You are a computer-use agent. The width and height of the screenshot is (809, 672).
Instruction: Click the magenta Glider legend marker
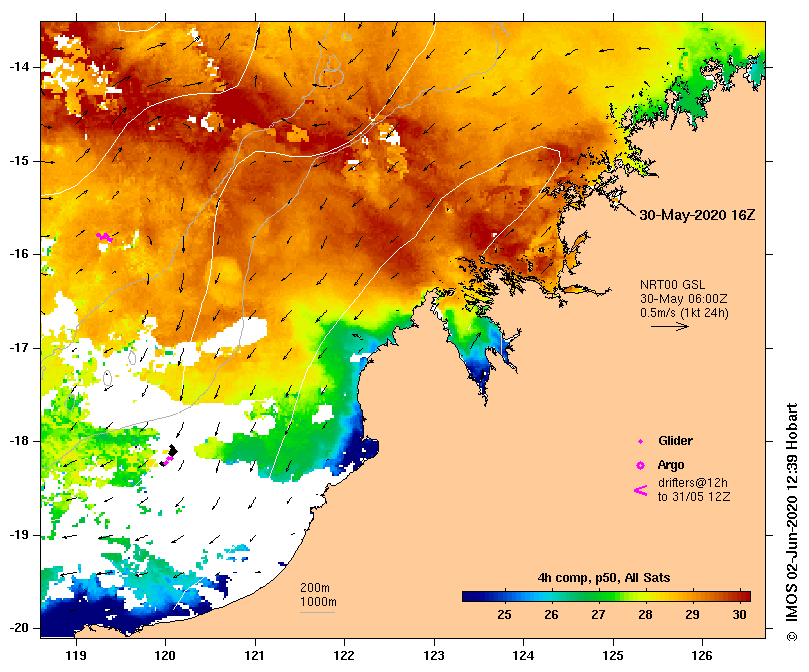click(x=640, y=441)
